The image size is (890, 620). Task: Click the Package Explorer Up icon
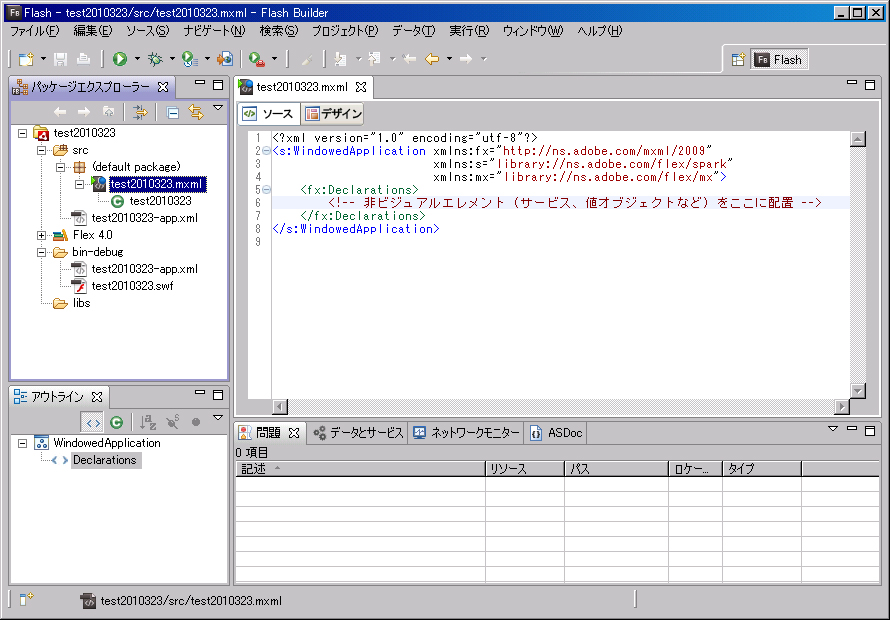[108, 112]
